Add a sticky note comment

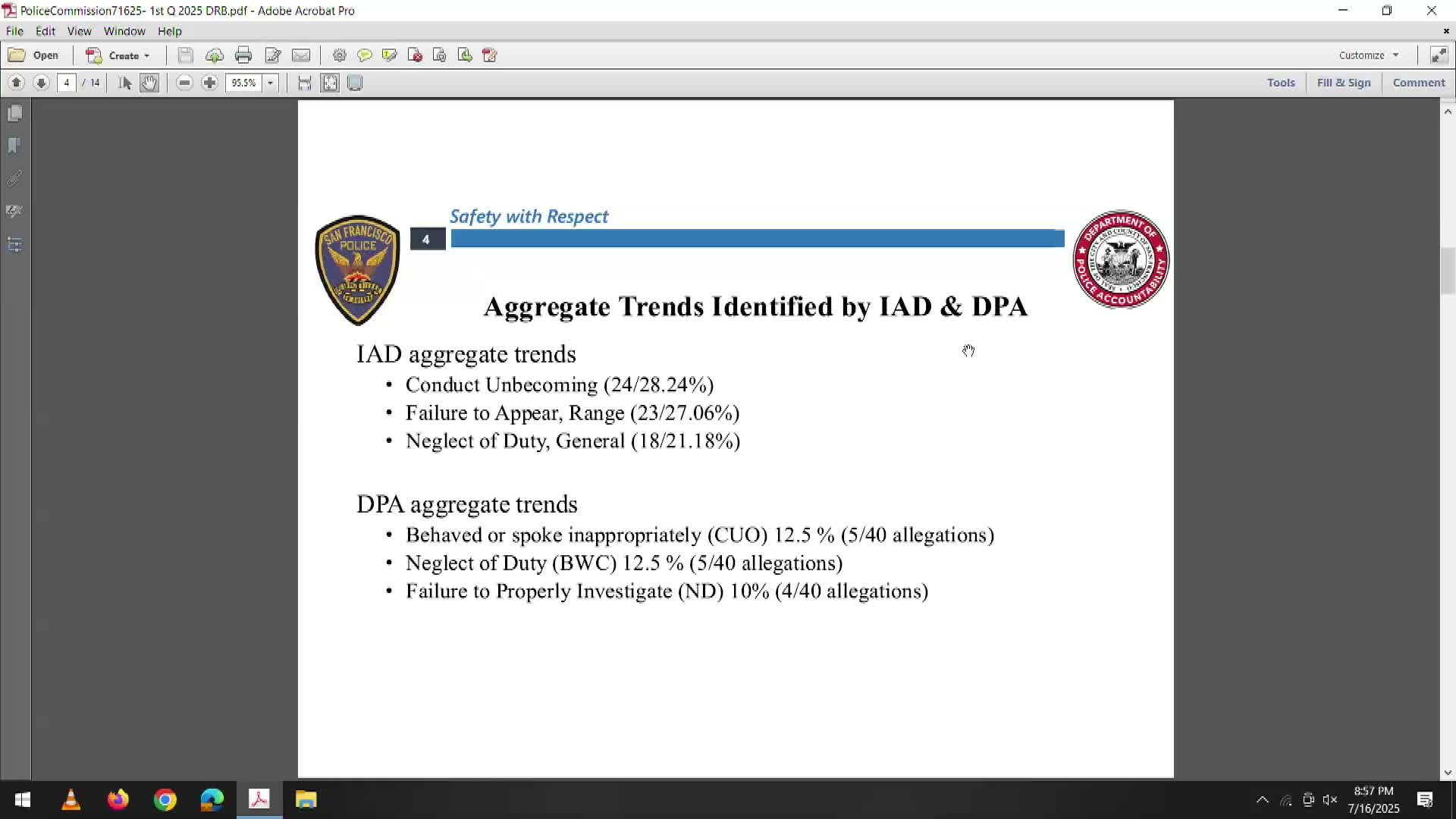[365, 55]
